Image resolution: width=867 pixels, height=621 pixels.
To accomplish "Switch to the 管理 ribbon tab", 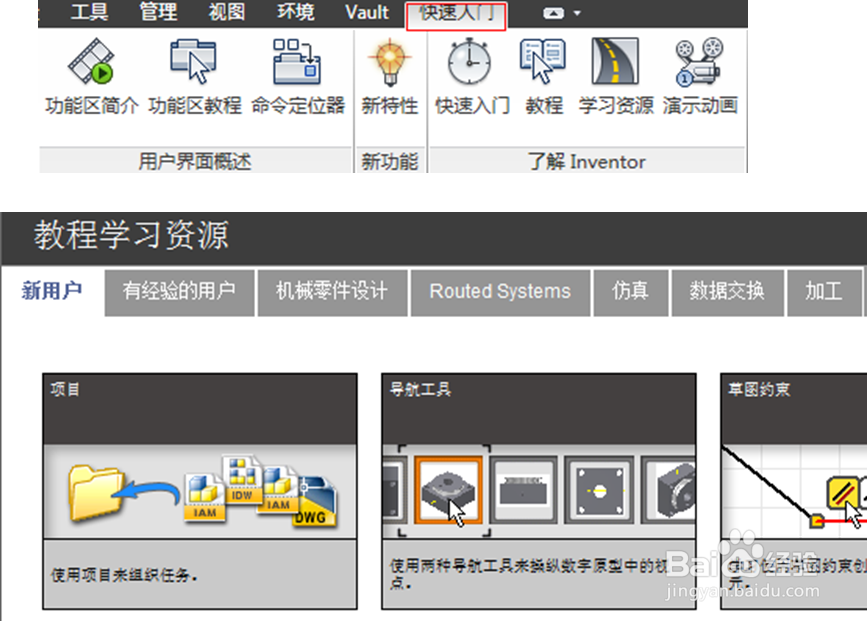I will point(158,12).
